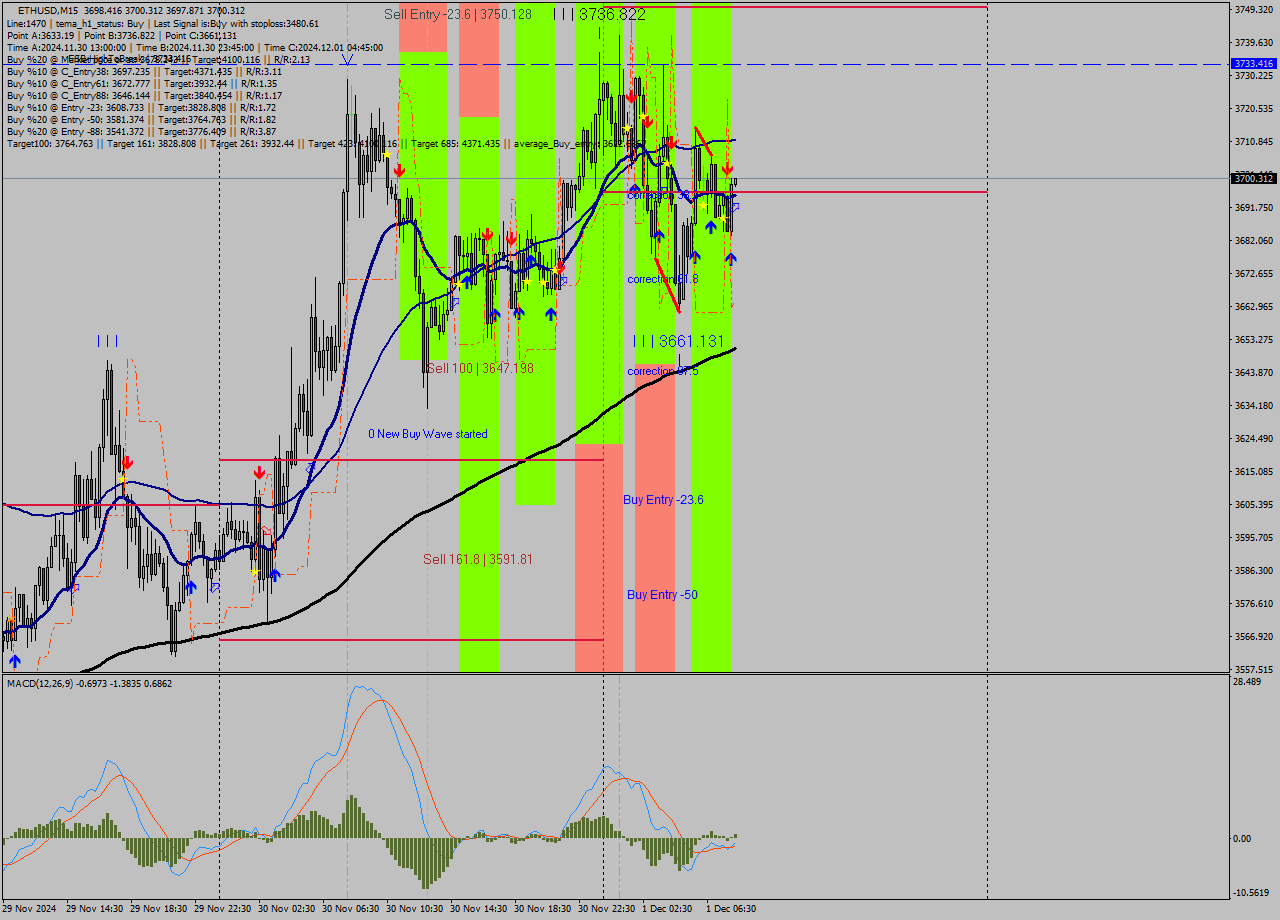
Task: Select the 'Buy %10 @ Entry -23: 3608.733' row
Action: click(x=141, y=107)
